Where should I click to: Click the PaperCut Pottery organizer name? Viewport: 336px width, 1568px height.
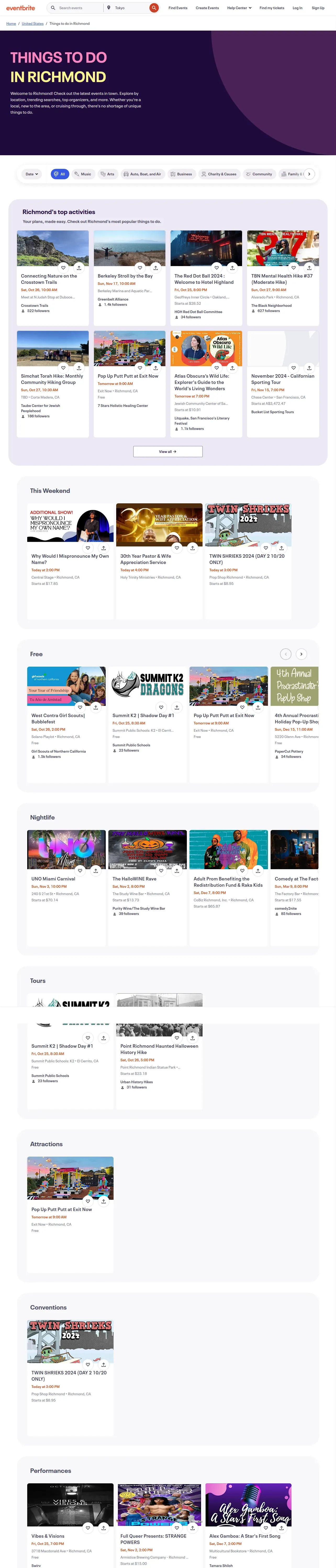[289, 751]
